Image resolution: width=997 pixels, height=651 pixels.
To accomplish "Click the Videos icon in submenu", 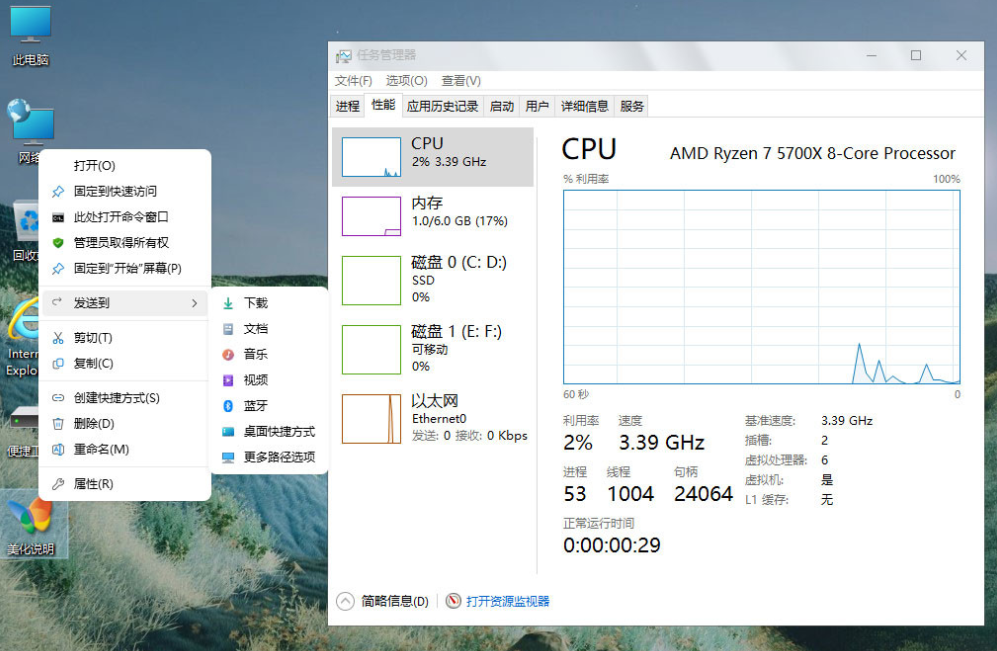I will [228, 380].
